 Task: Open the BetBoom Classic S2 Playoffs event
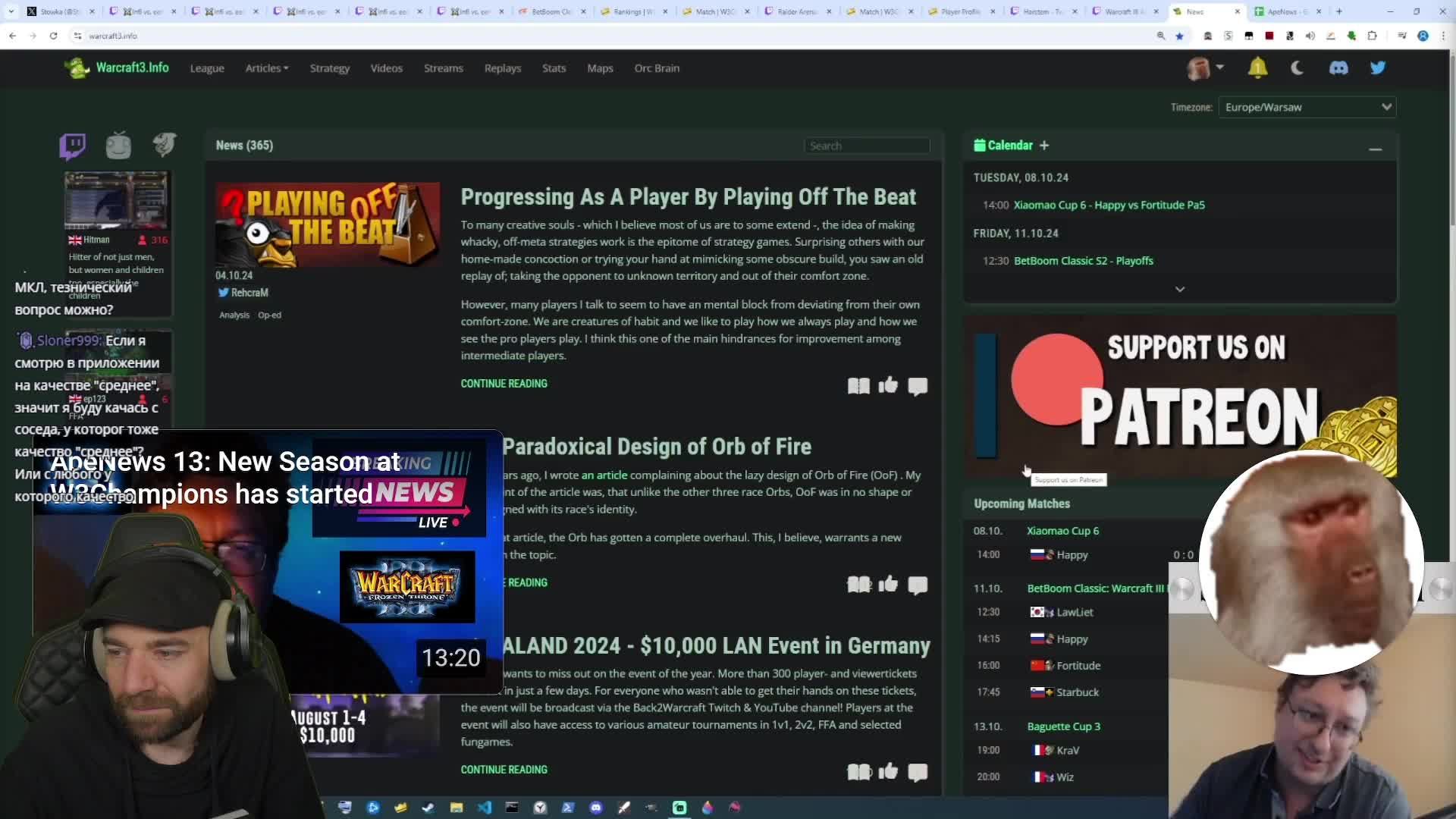[x=1083, y=261]
